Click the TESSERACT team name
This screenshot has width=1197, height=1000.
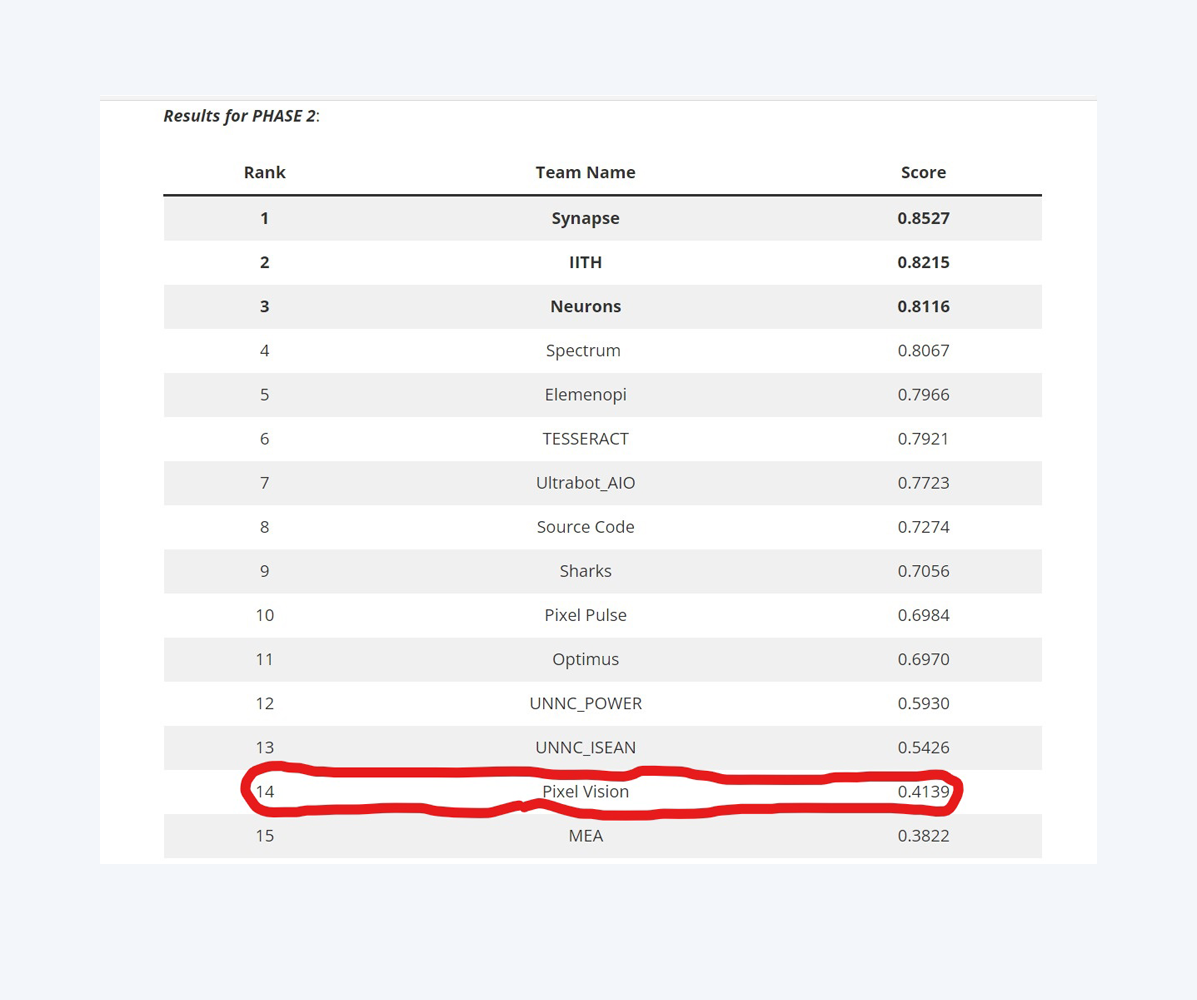(x=585, y=438)
